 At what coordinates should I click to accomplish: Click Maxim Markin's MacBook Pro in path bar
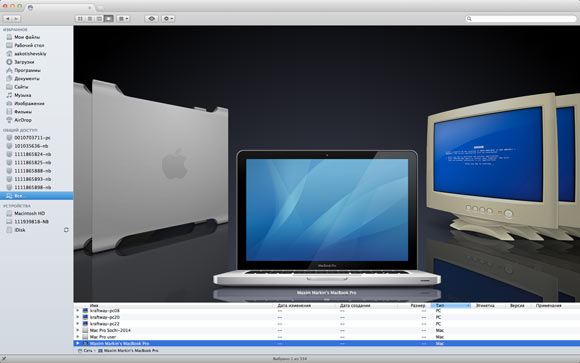[128, 350]
